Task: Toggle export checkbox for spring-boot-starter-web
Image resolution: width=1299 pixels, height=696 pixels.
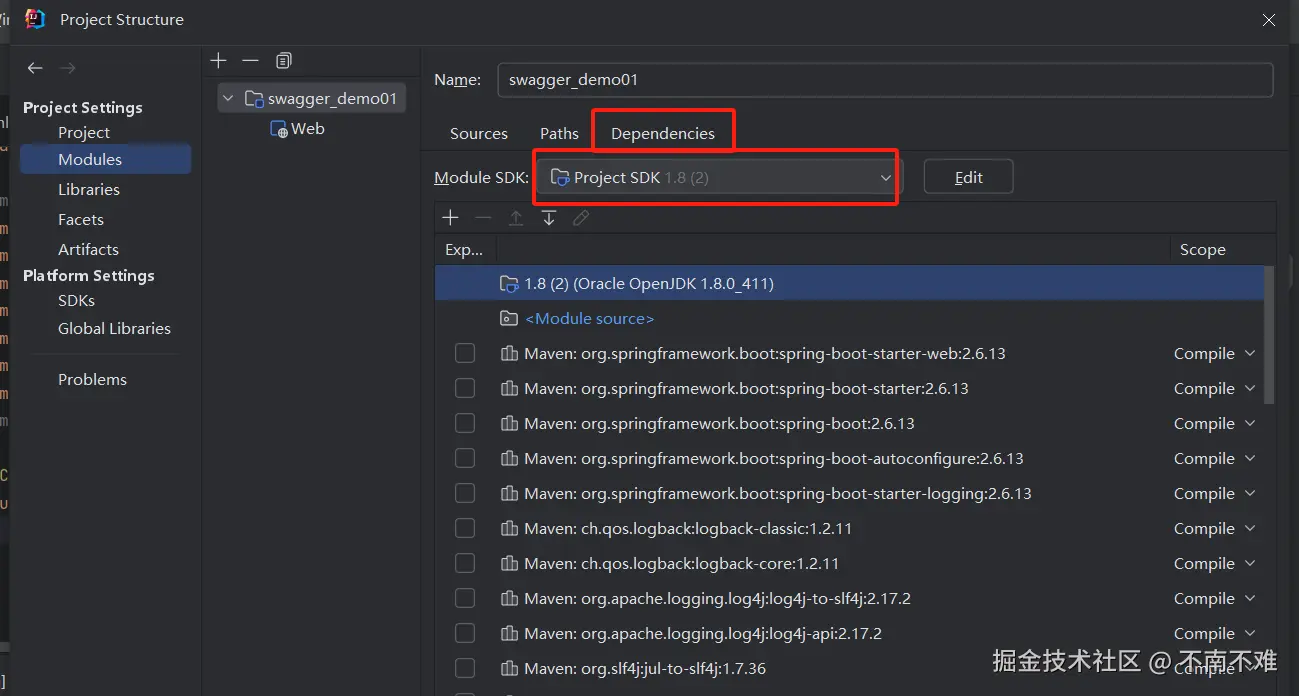Action: [465, 353]
